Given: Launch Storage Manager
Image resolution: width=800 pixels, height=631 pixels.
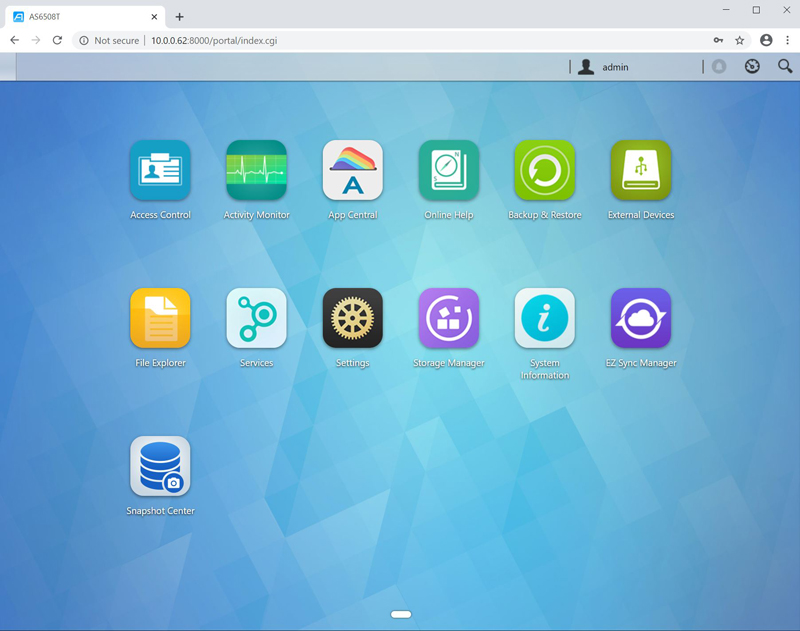Looking at the screenshot, I should (448, 318).
